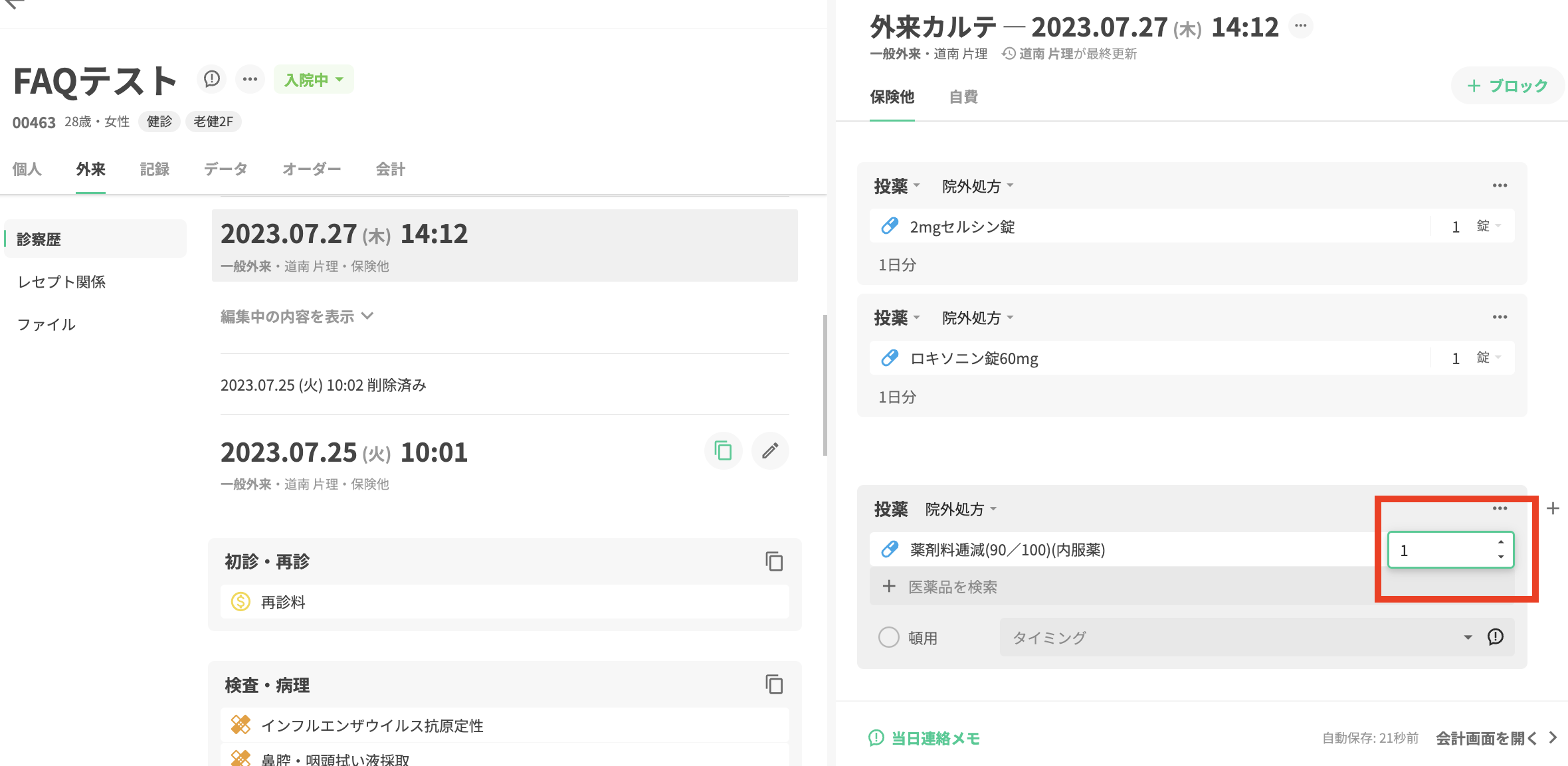This screenshot has width=1568, height=766.
Task: Copy the 検査・病理 section using its copy icon
Action: point(773,684)
